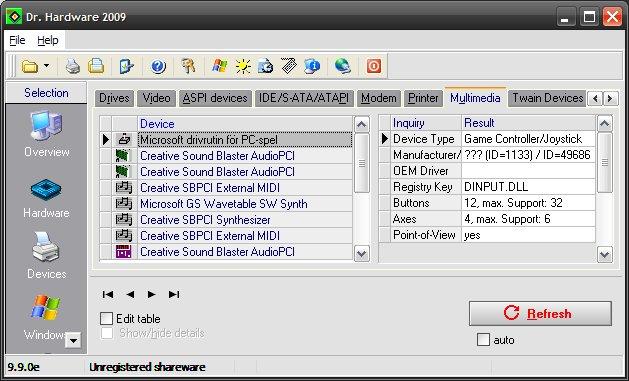
Task: Click the globe network toolbar icon
Action: click(343, 66)
